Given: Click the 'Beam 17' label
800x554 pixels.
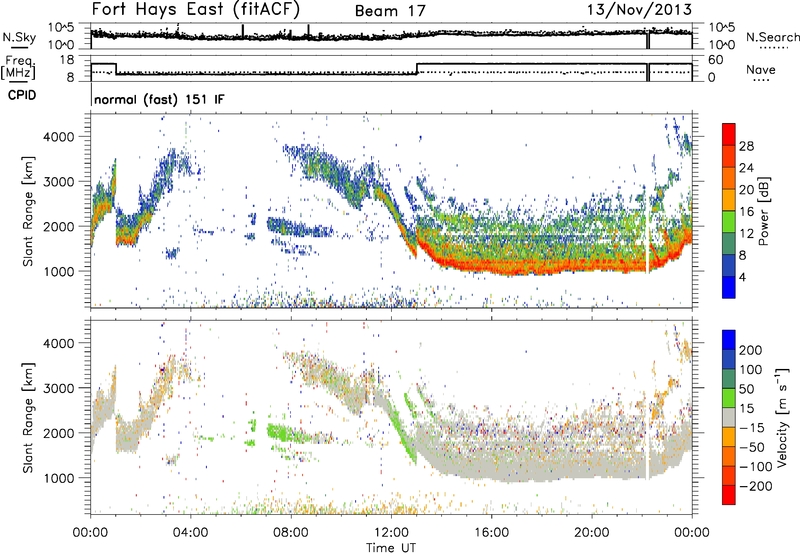Looking at the screenshot, I should click(390, 11).
